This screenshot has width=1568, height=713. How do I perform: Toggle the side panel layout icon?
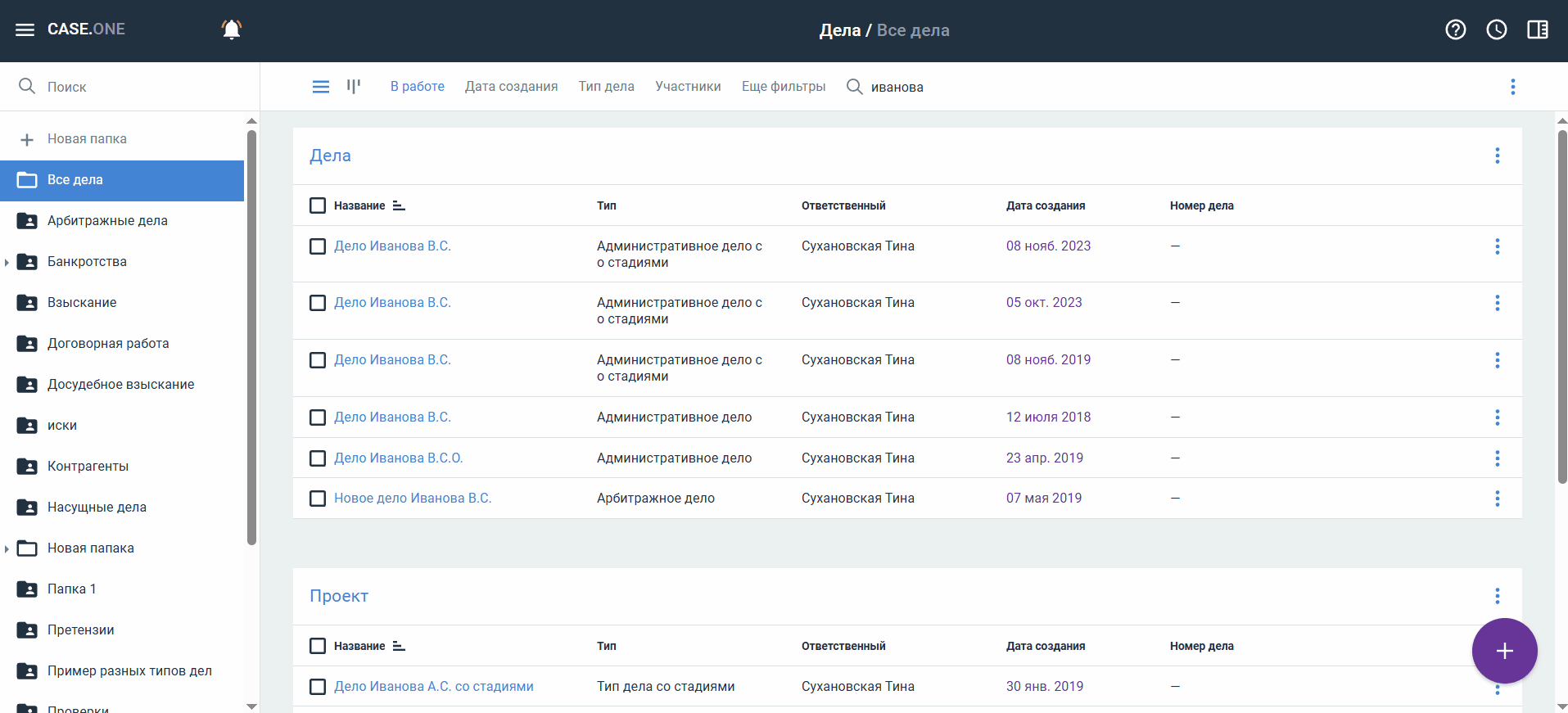[x=1538, y=29]
